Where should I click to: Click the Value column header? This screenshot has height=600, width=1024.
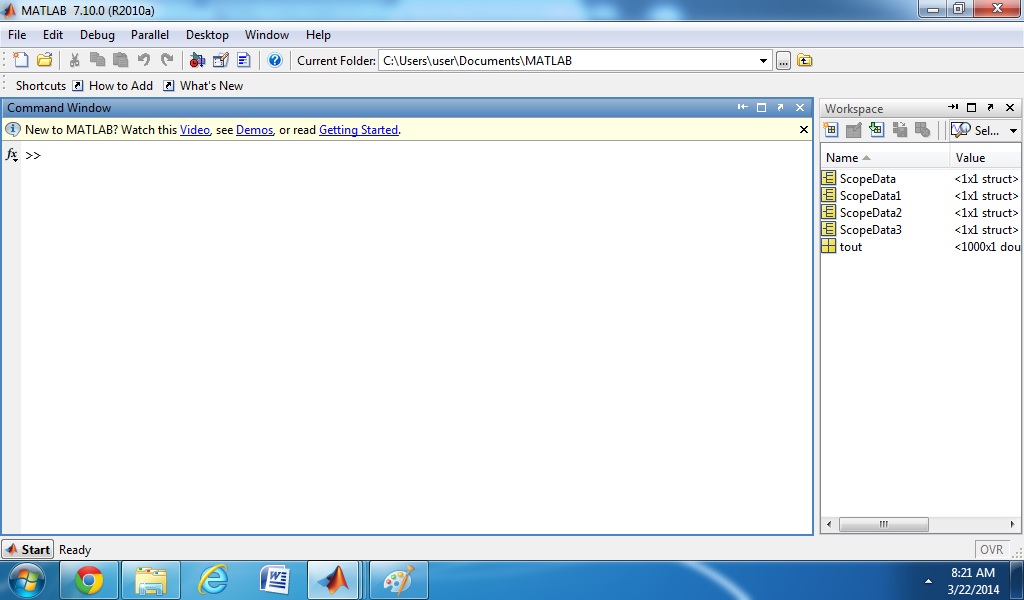point(985,157)
